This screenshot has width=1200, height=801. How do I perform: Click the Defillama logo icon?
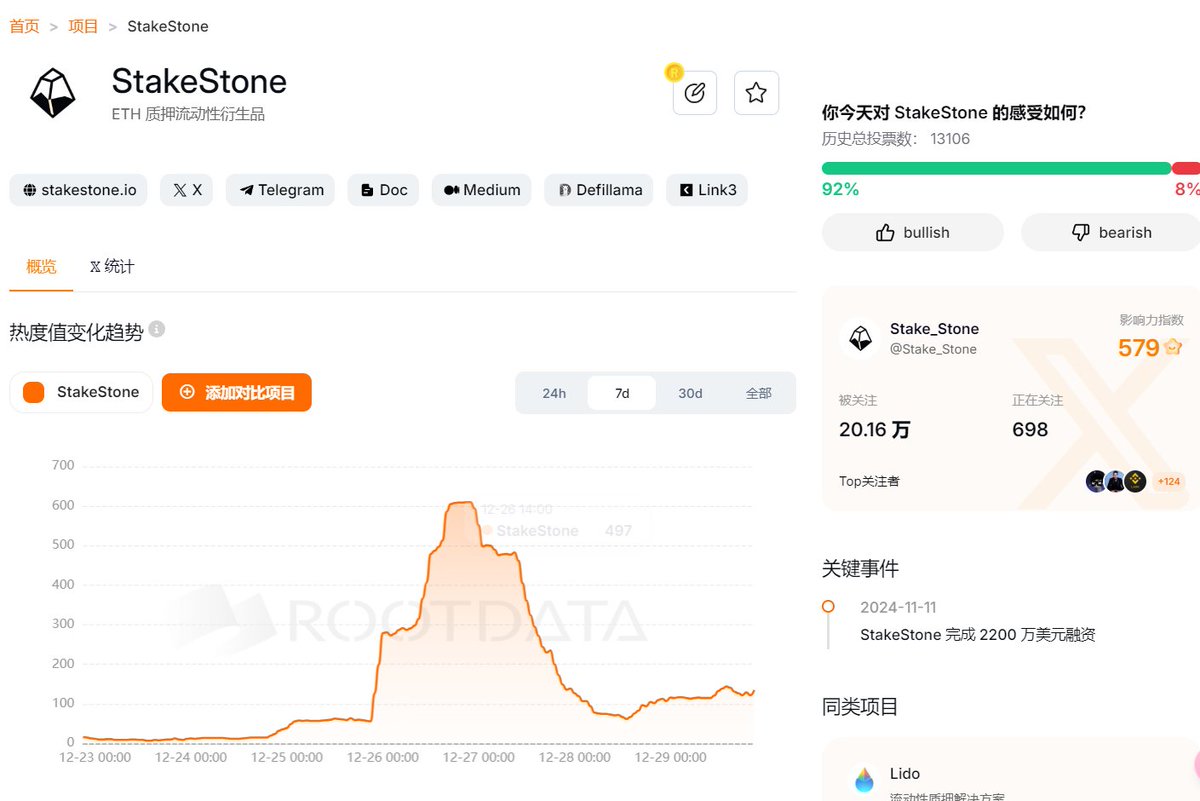tap(565, 190)
